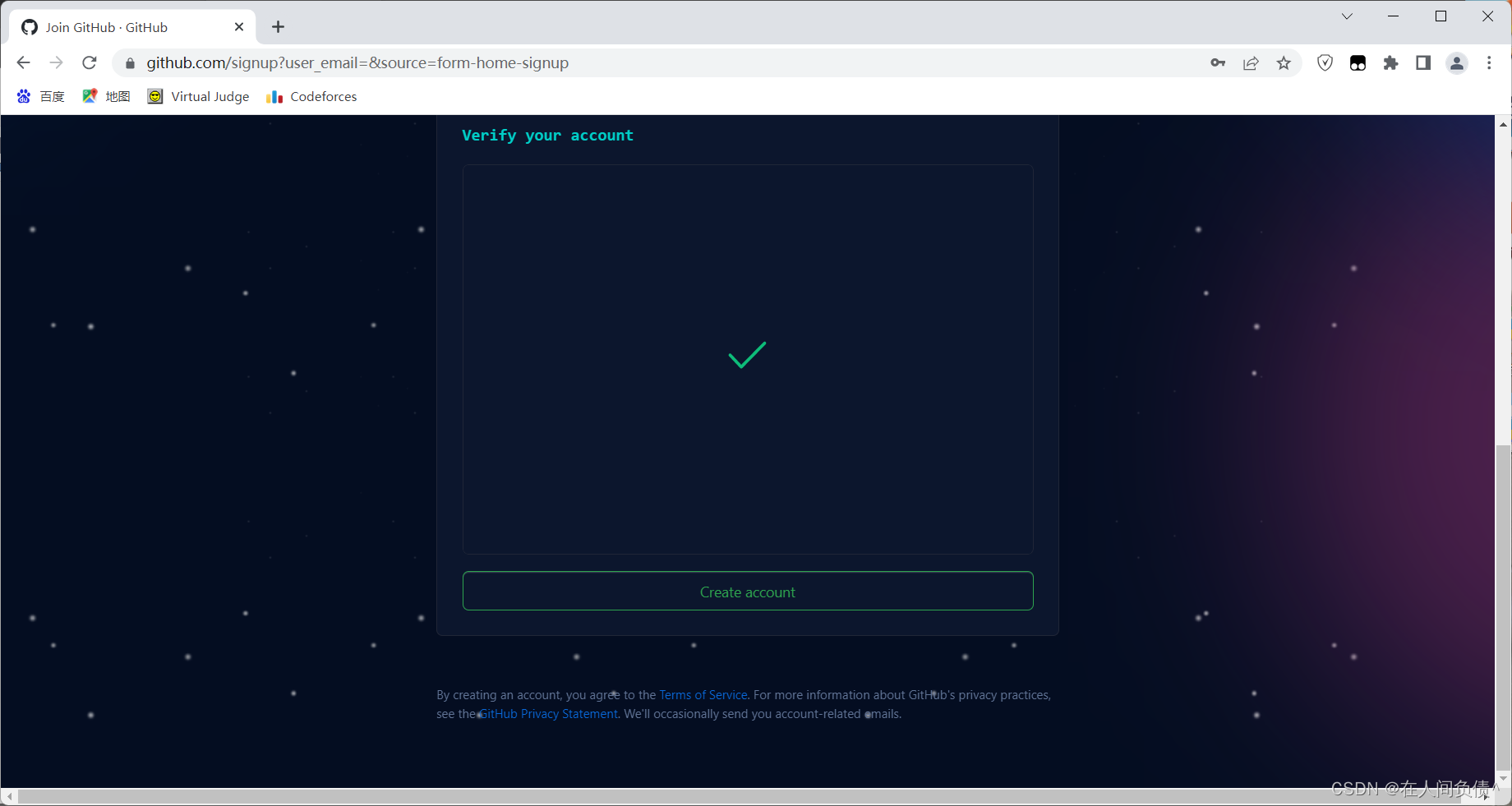
Task: Open the Codeforces bookmark
Action: pos(311,96)
